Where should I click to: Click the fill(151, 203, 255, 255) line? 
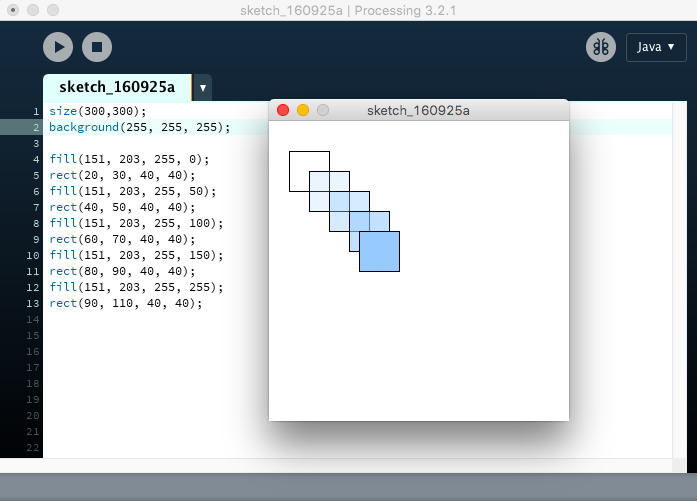pos(136,287)
